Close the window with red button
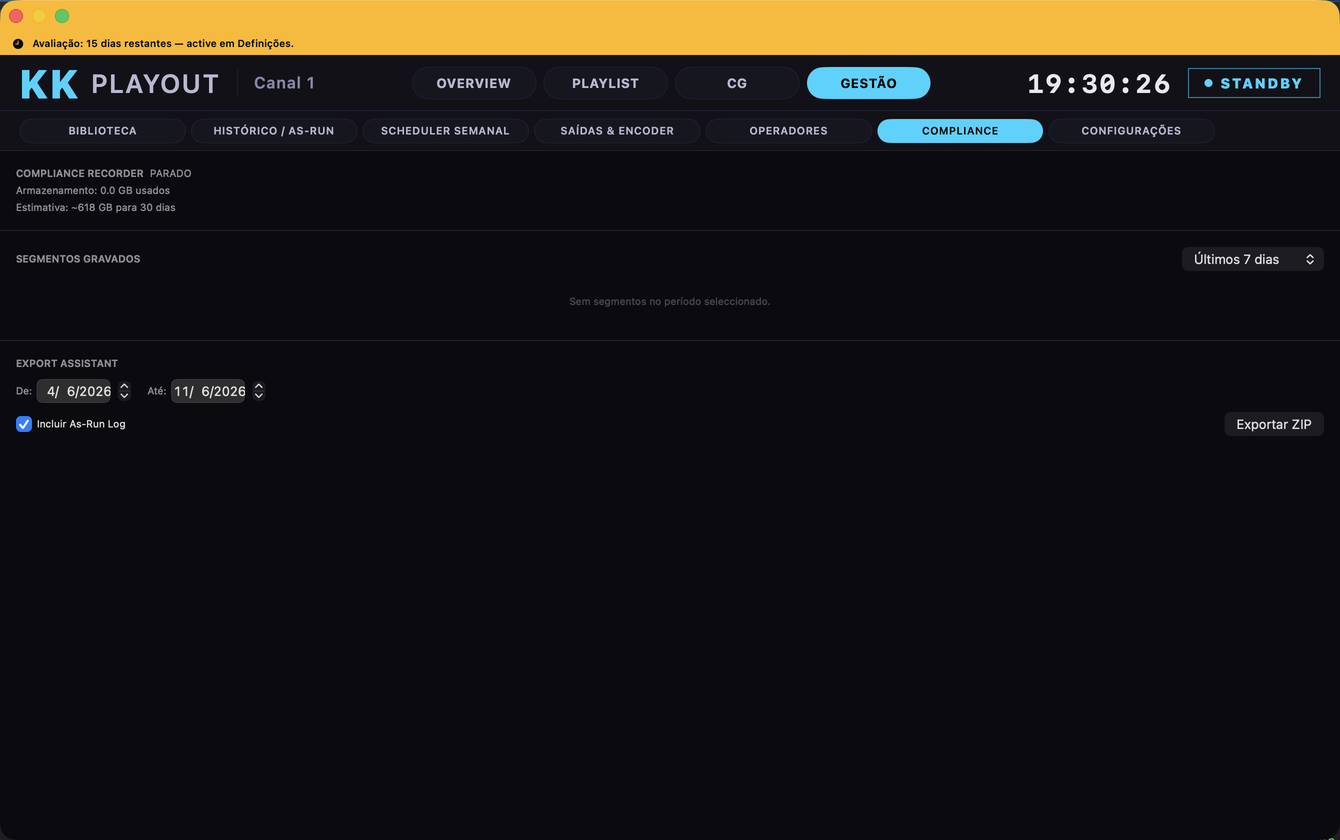This screenshot has height=840, width=1340. click(16, 16)
